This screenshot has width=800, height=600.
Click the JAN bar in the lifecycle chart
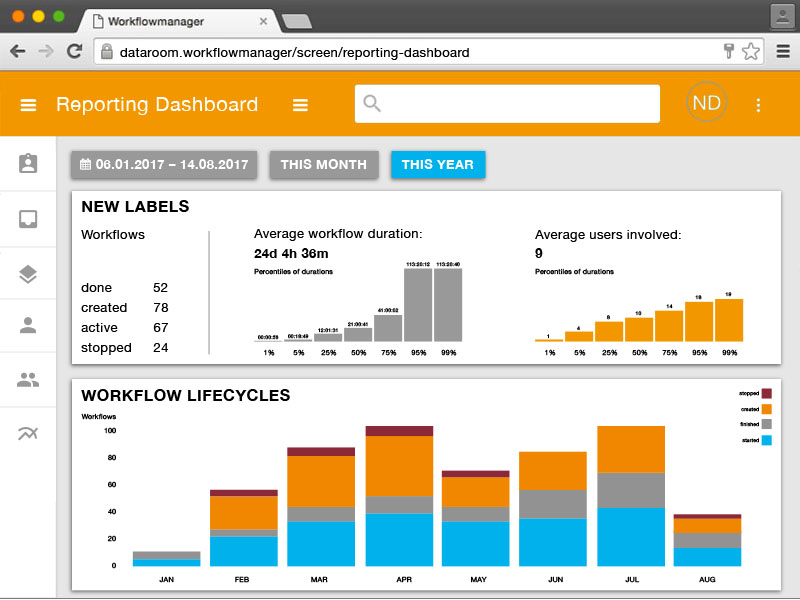point(166,559)
